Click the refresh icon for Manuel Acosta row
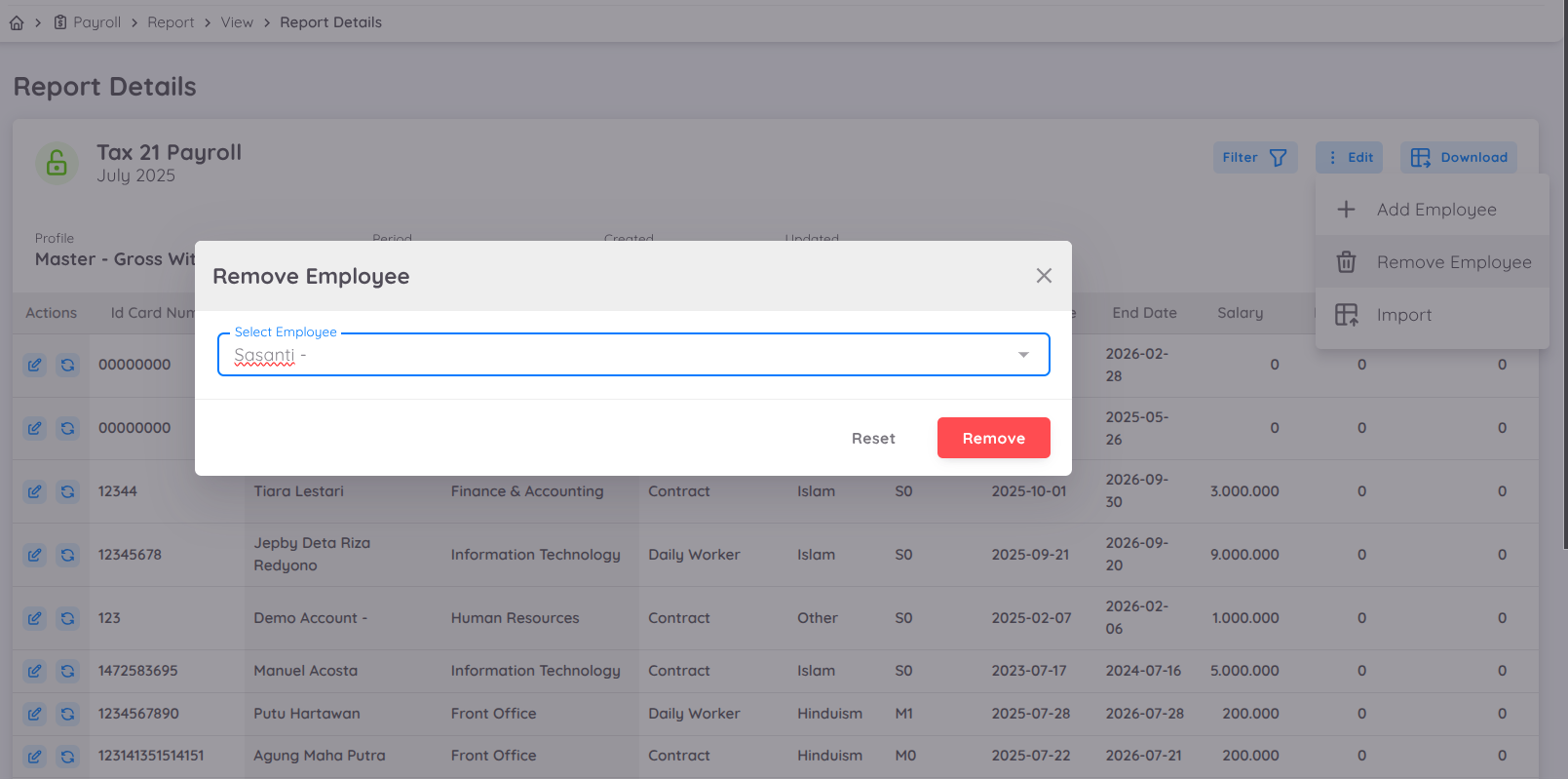The image size is (1568, 779). pos(67,671)
